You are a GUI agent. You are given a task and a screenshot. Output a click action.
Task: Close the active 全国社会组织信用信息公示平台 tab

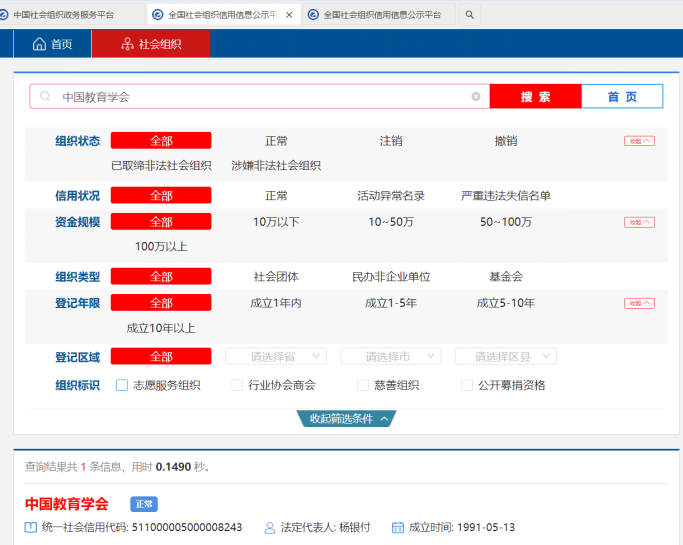click(x=290, y=15)
